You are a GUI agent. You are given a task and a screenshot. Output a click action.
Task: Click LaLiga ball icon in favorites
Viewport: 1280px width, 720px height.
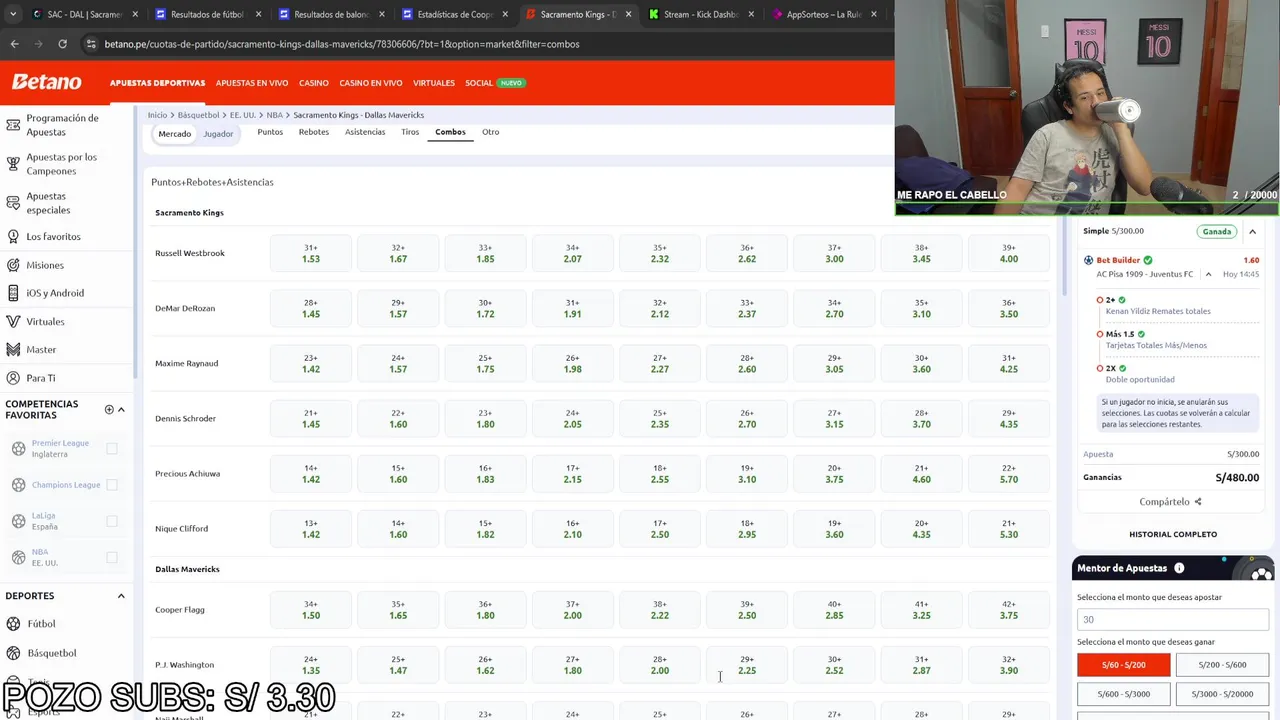(18, 521)
